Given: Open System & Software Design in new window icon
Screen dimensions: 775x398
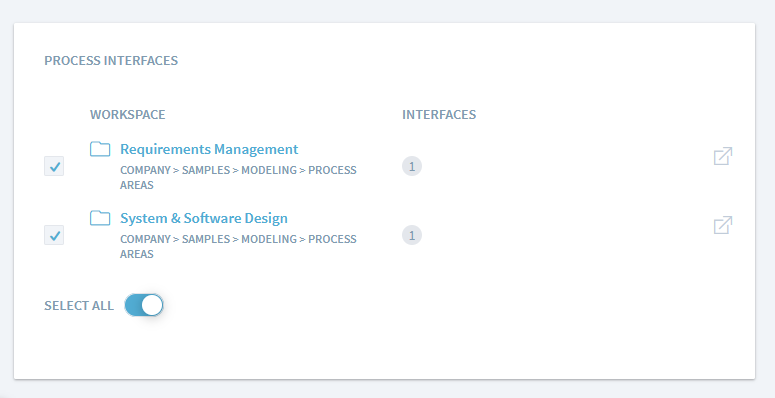Looking at the screenshot, I should click(x=723, y=225).
